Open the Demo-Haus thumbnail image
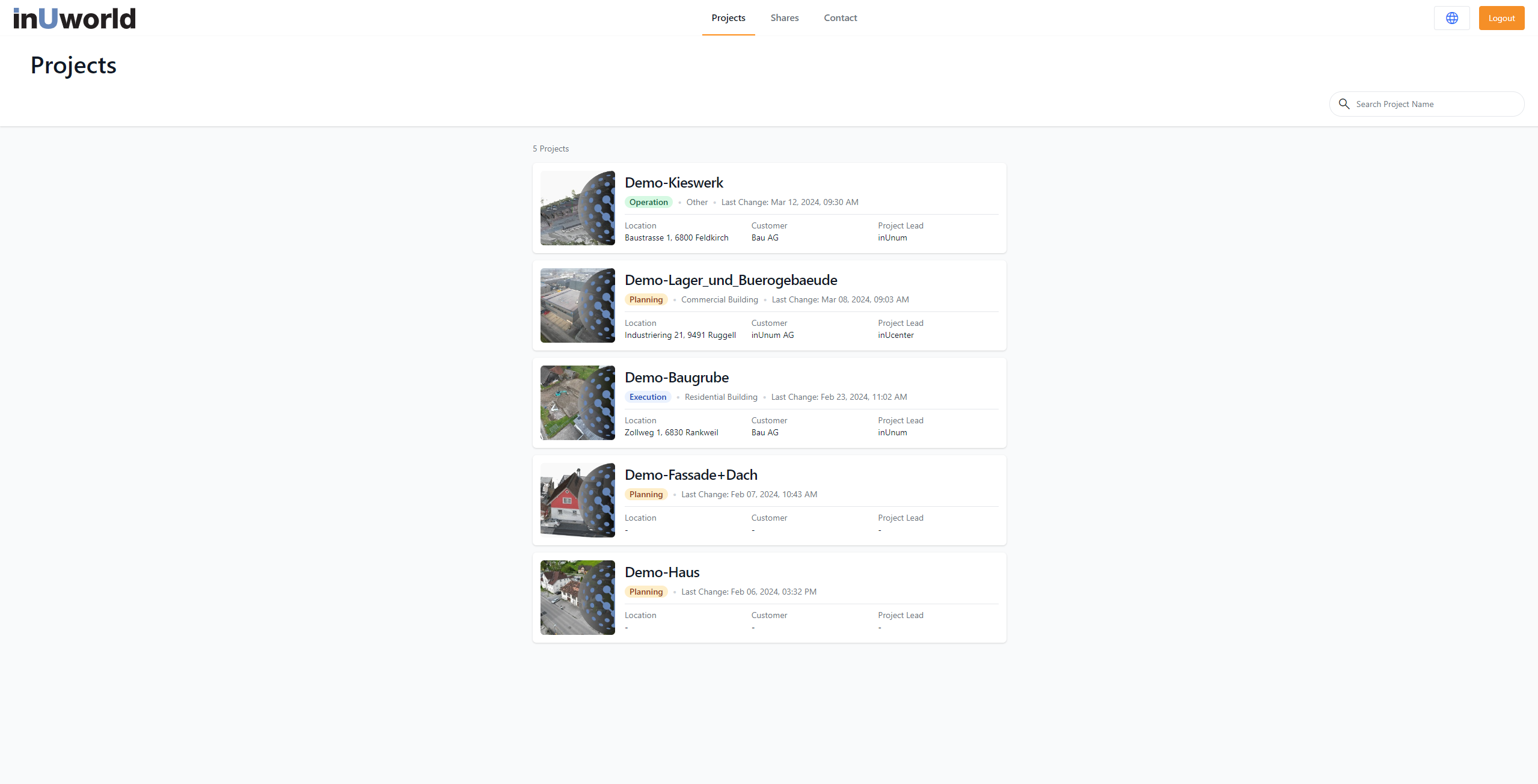The image size is (1538, 784). click(577, 598)
